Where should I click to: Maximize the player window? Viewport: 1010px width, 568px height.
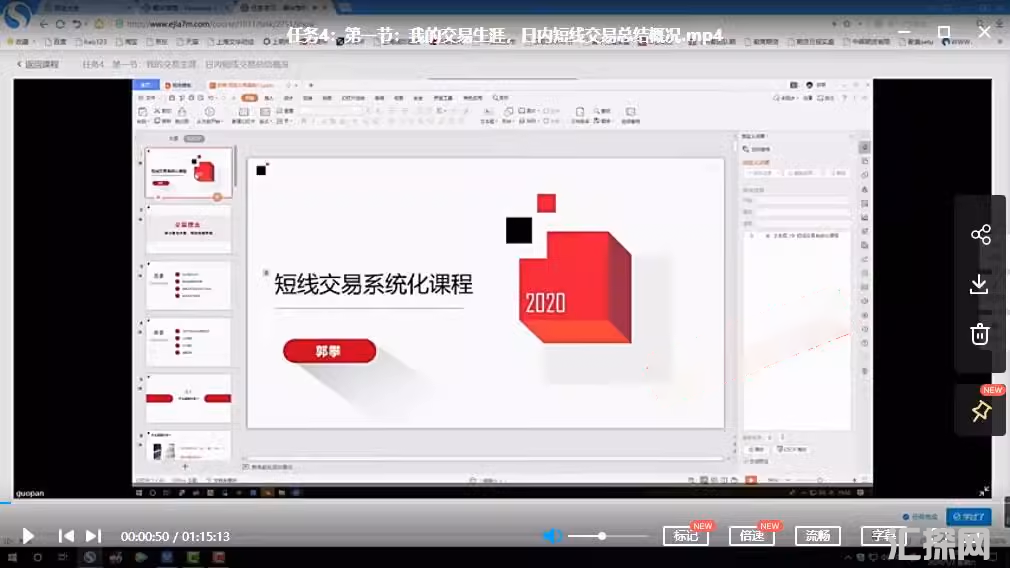[x=943, y=33]
